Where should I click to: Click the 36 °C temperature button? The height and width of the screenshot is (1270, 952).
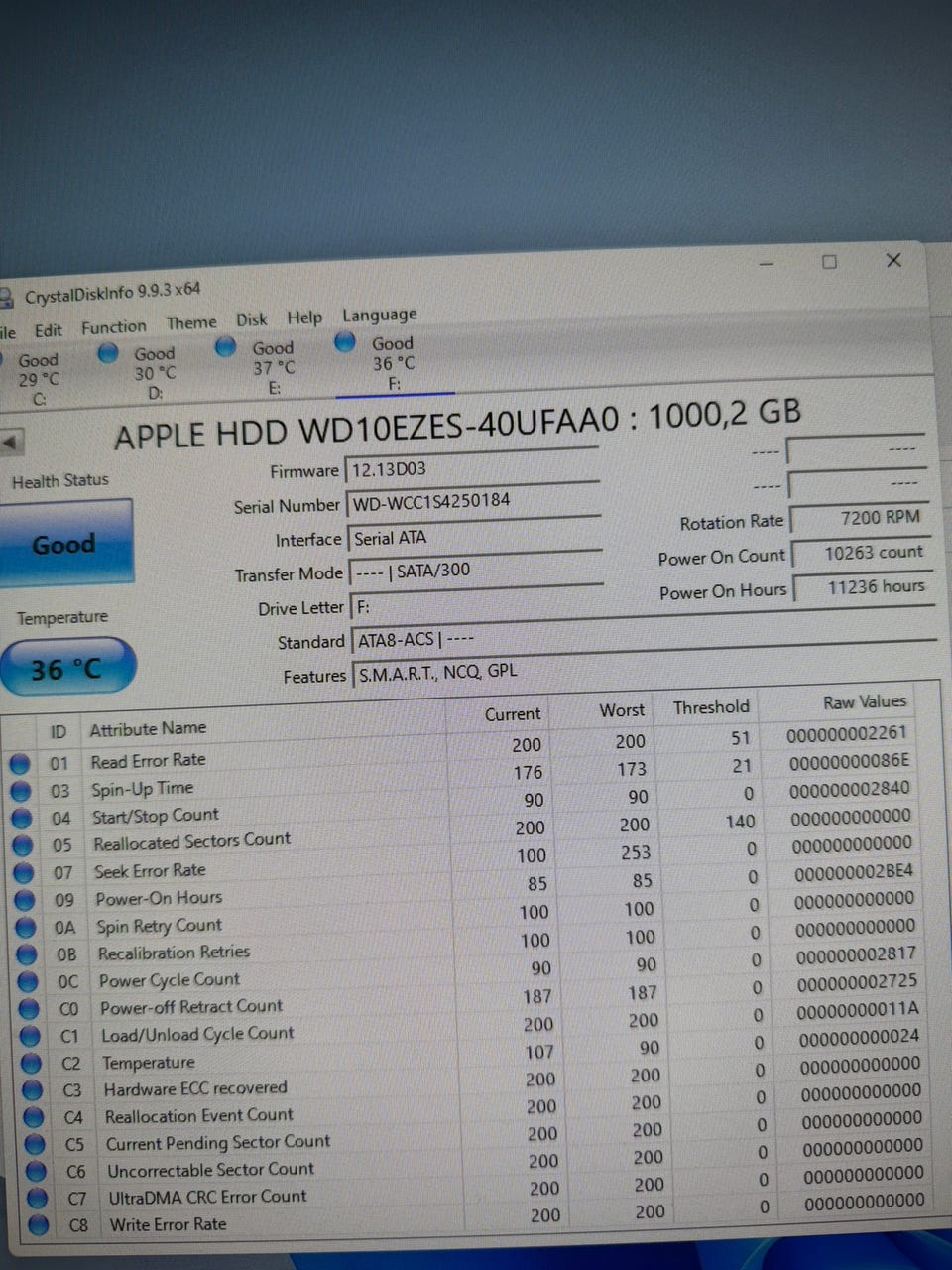coord(66,669)
